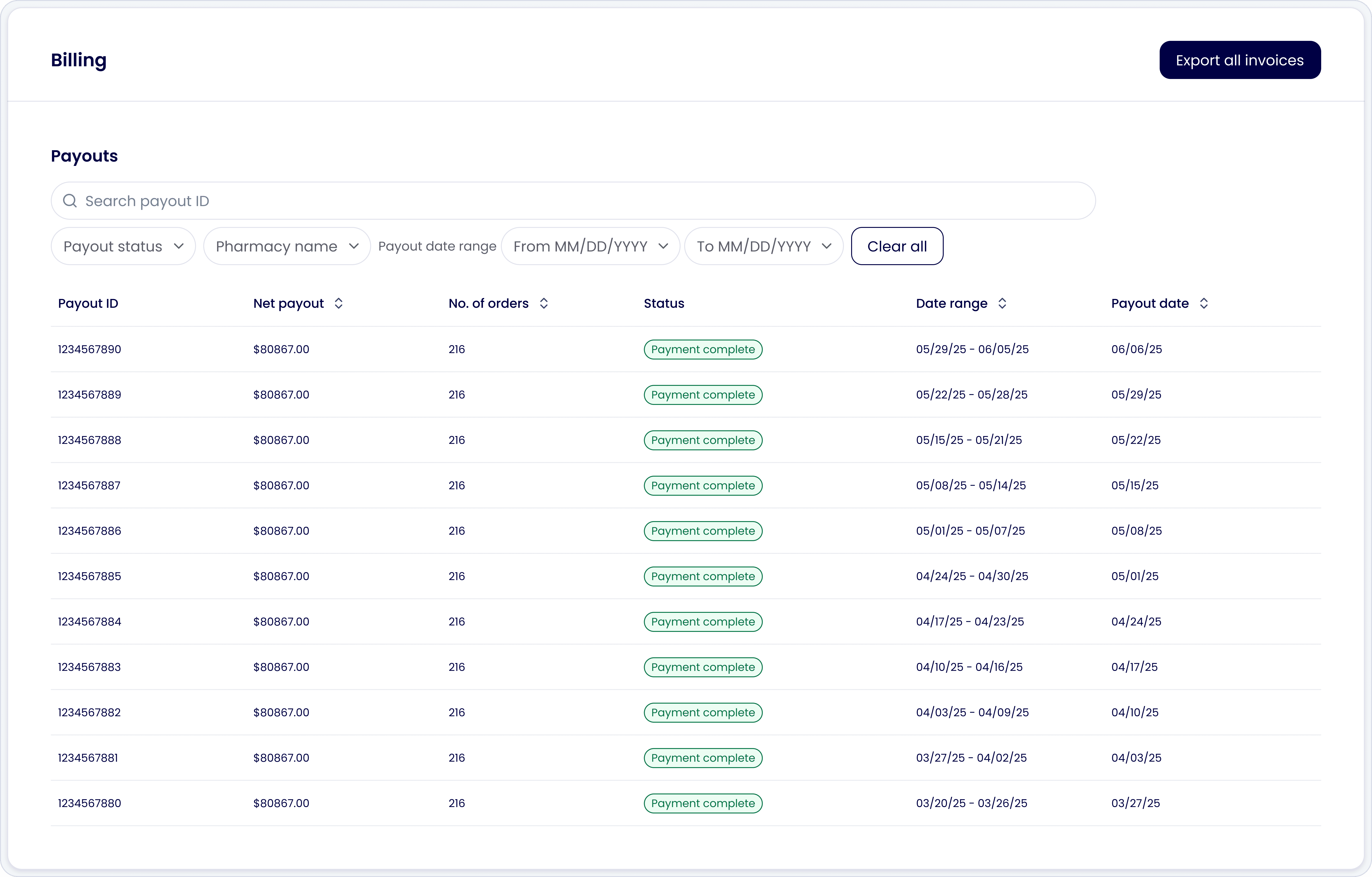Click Payment complete badge for payout 1234567882
The image size is (1372, 877).
703,713
